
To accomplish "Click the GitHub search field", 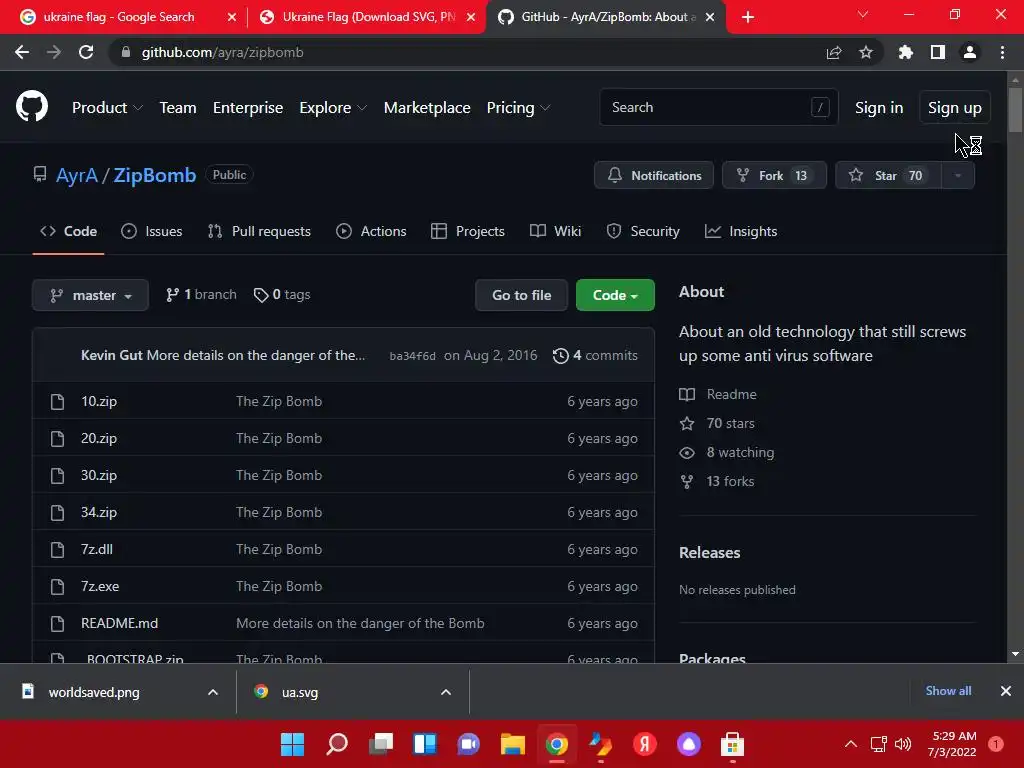I will coord(718,107).
